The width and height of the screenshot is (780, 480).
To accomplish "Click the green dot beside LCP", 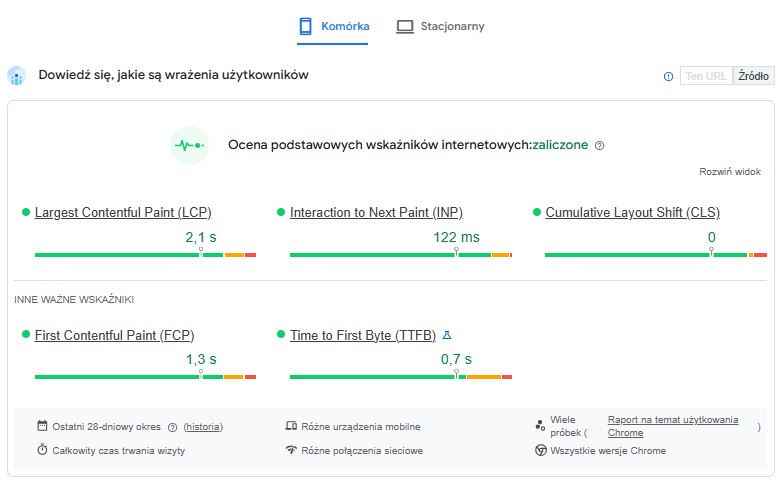I will (26, 212).
